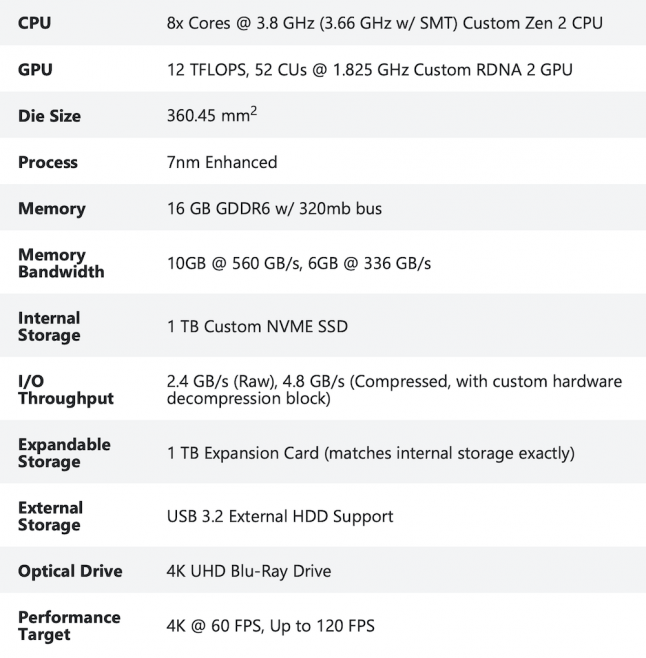The image size is (646, 658).
Task: Click the Memory row label
Action: 52,209
